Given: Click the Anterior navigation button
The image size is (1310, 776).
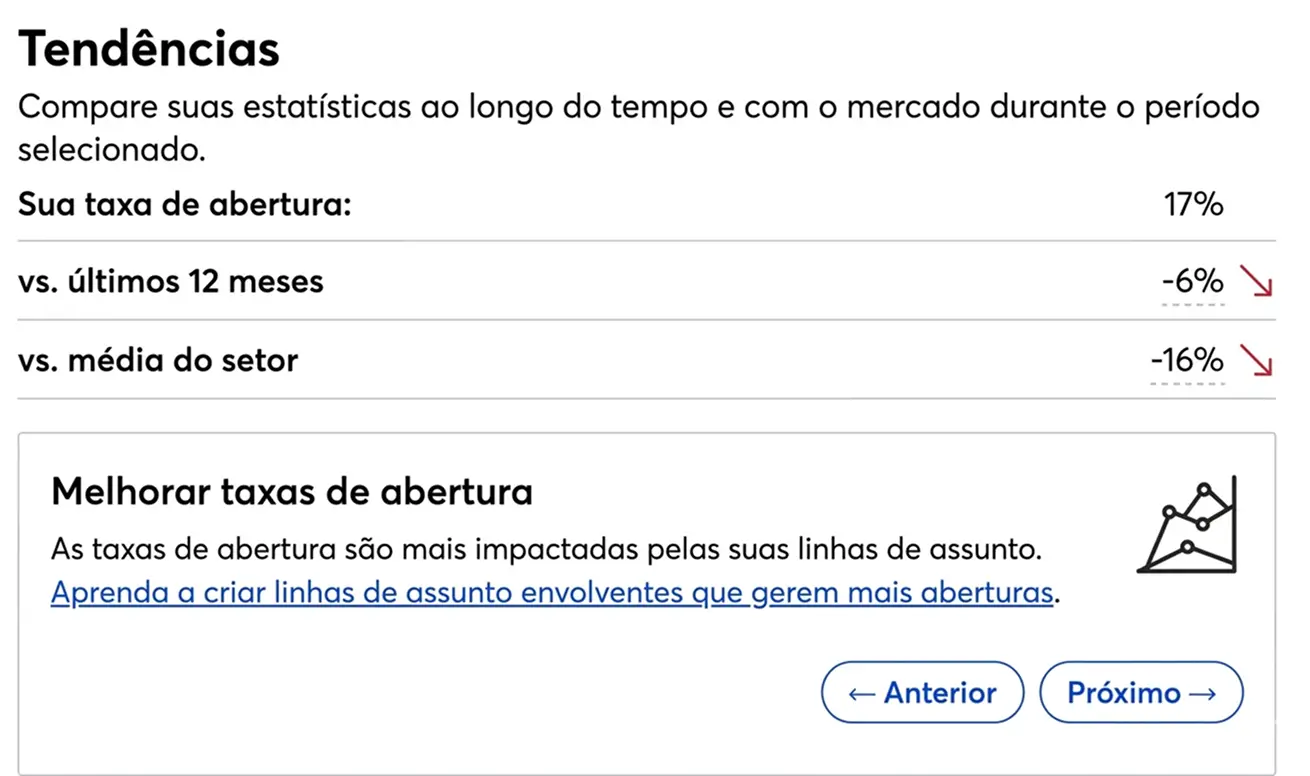Looking at the screenshot, I should pos(922,692).
